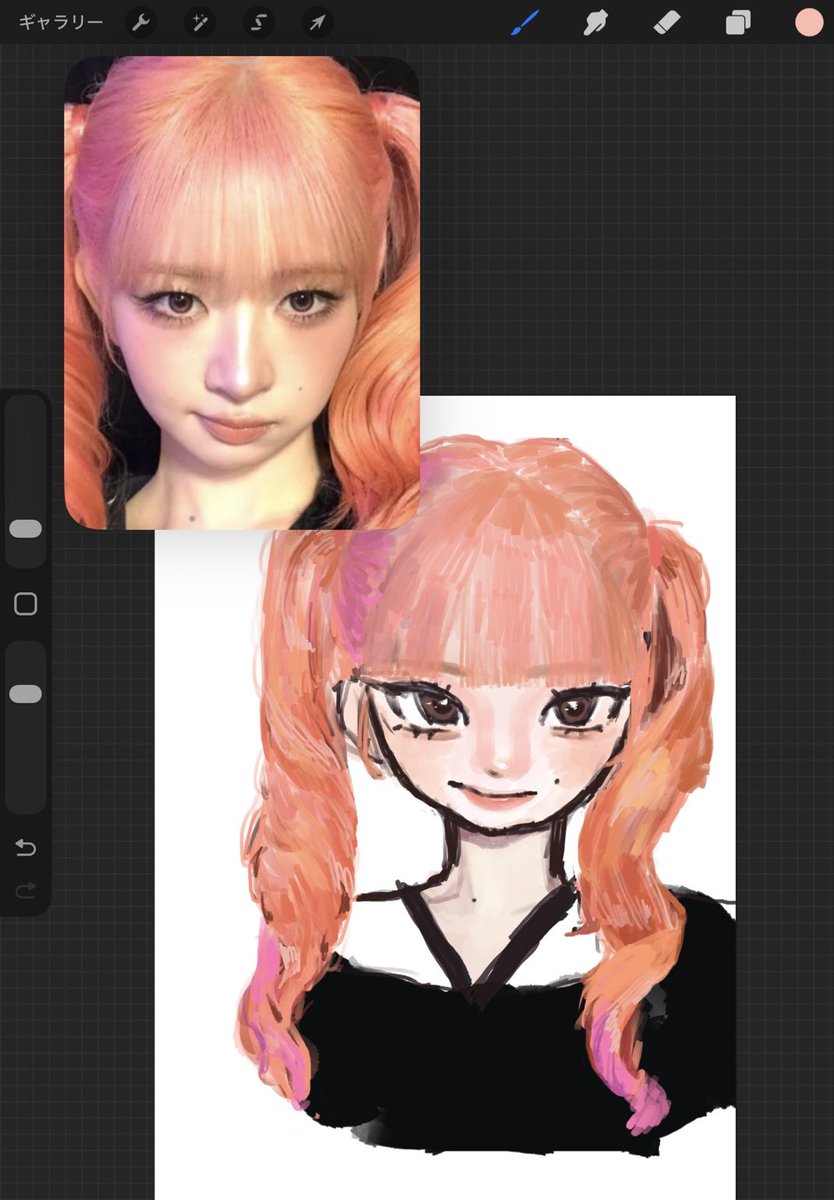Open the Adjustments magic wand menu
Viewport: 834px width, 1200px height.
tap(199, 22)
